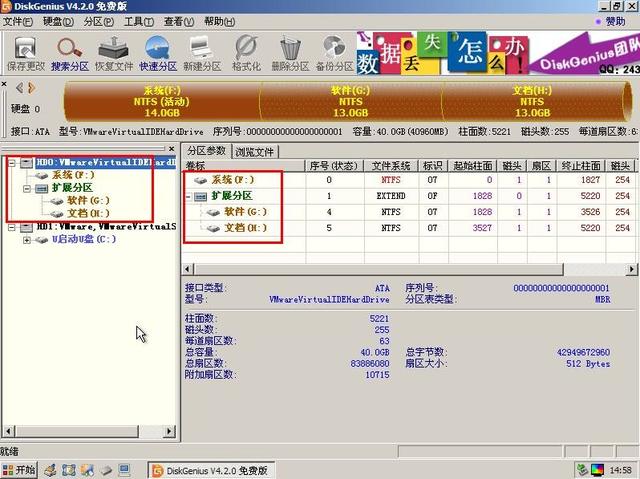The width and height of the screenshot is (640, 479).
Task: Click the first quick launch icon
Action: pyautogui.click(x=50, y=470)
